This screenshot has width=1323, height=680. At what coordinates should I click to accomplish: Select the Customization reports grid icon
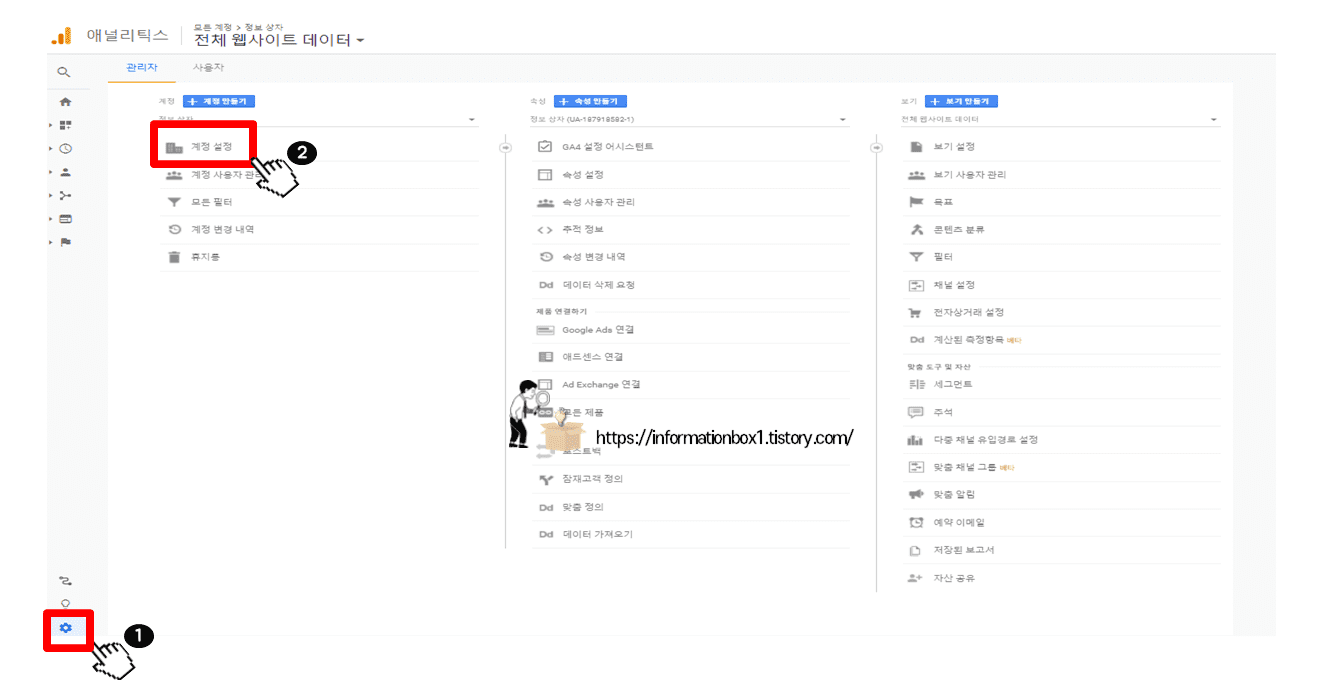[66, 124]
